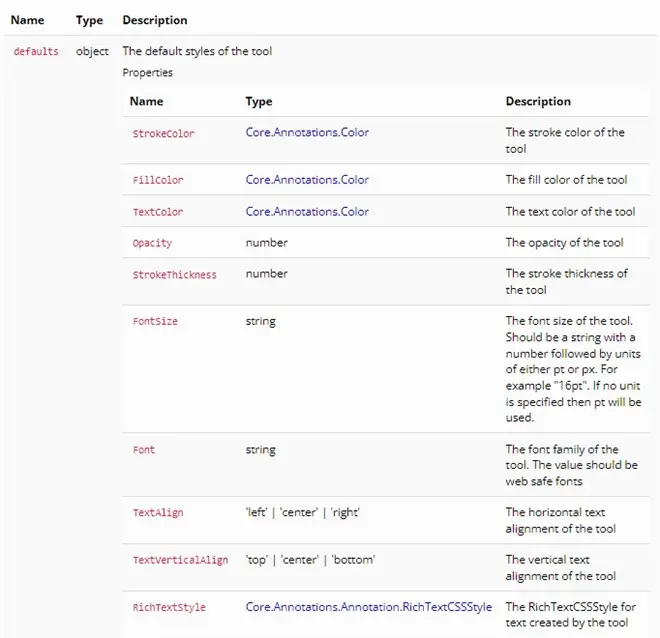Click the Opacity property name
Screen dimensions: 660x638
point(152,243)
